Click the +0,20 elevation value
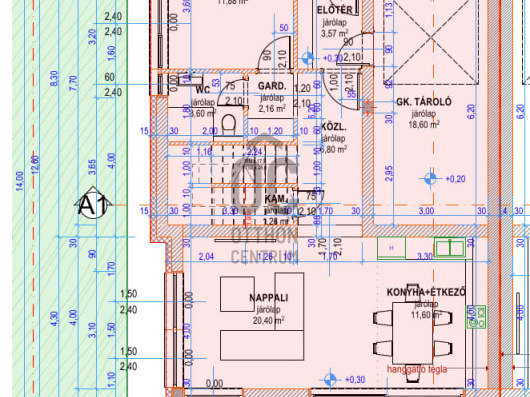 [455, 179]
